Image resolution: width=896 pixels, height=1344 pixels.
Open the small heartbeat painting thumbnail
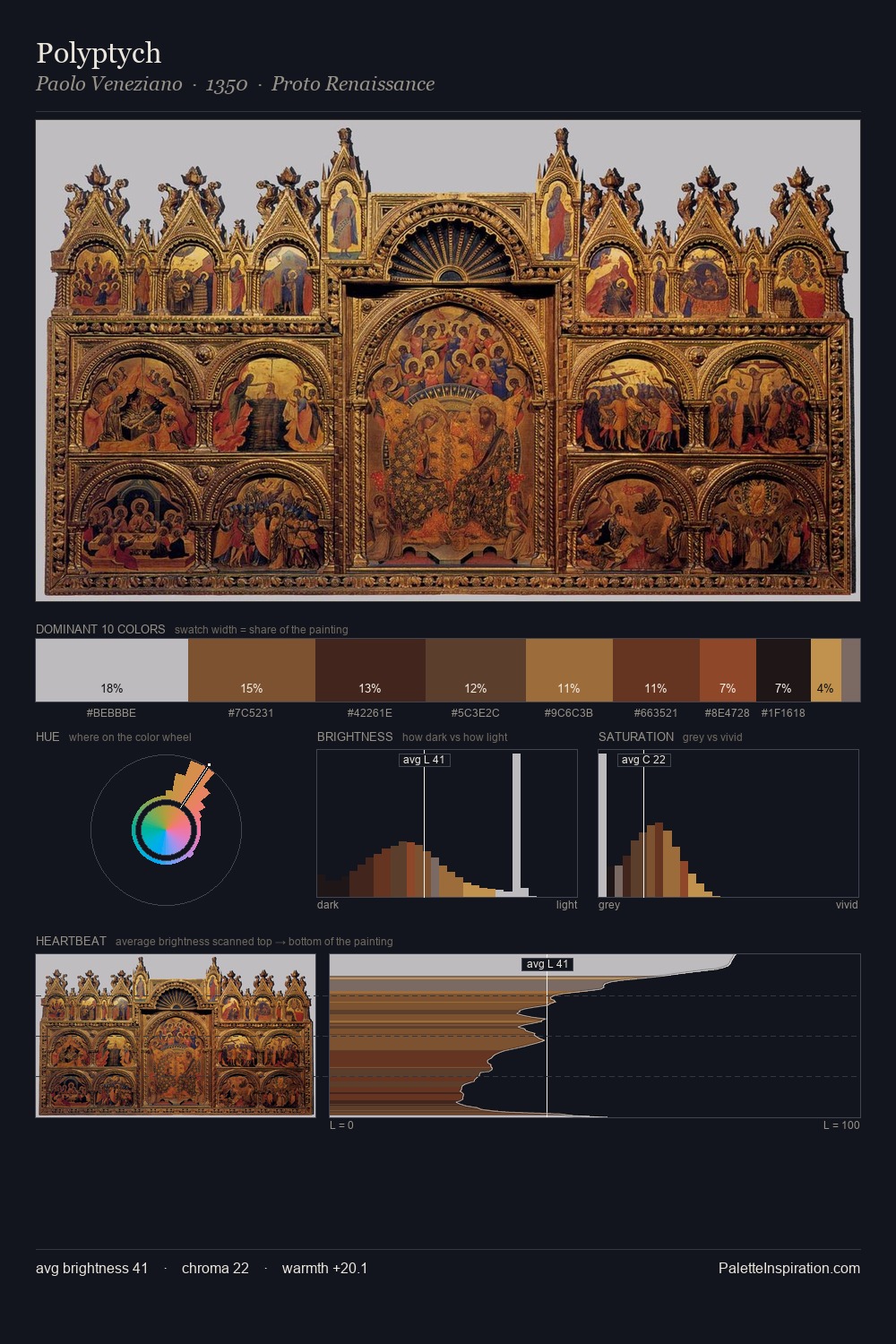pos(176,1036)
